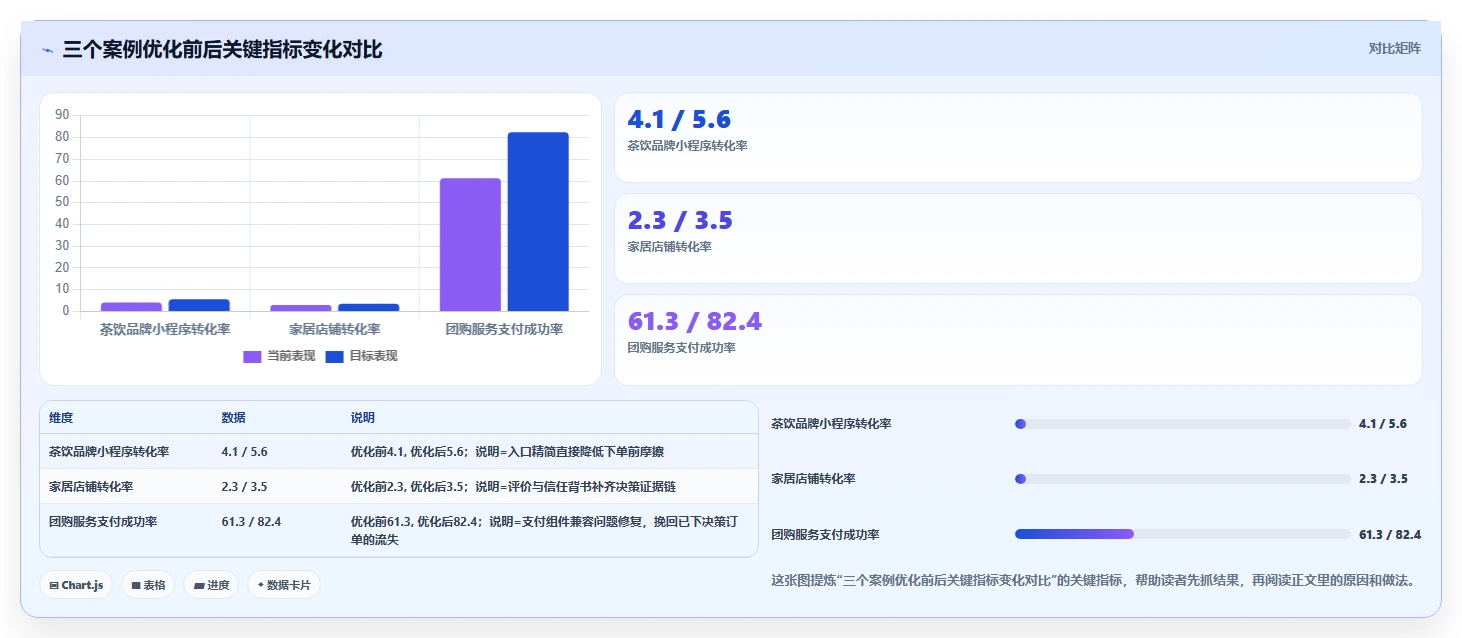Click the 数据卡片 tag chip
The image size is (1462, 638).
tap(284, 585)
